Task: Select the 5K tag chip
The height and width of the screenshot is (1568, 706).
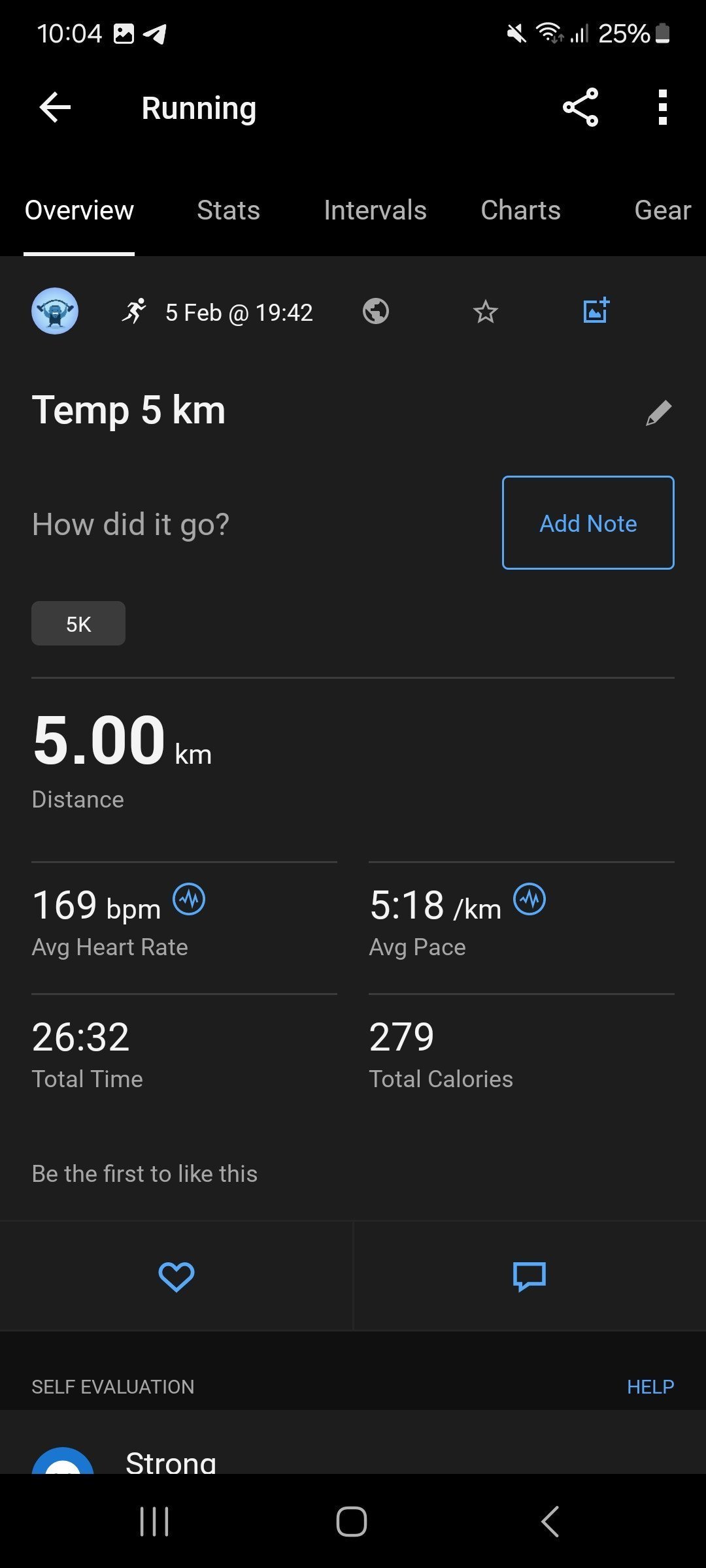Action: (x=78, y=623)
